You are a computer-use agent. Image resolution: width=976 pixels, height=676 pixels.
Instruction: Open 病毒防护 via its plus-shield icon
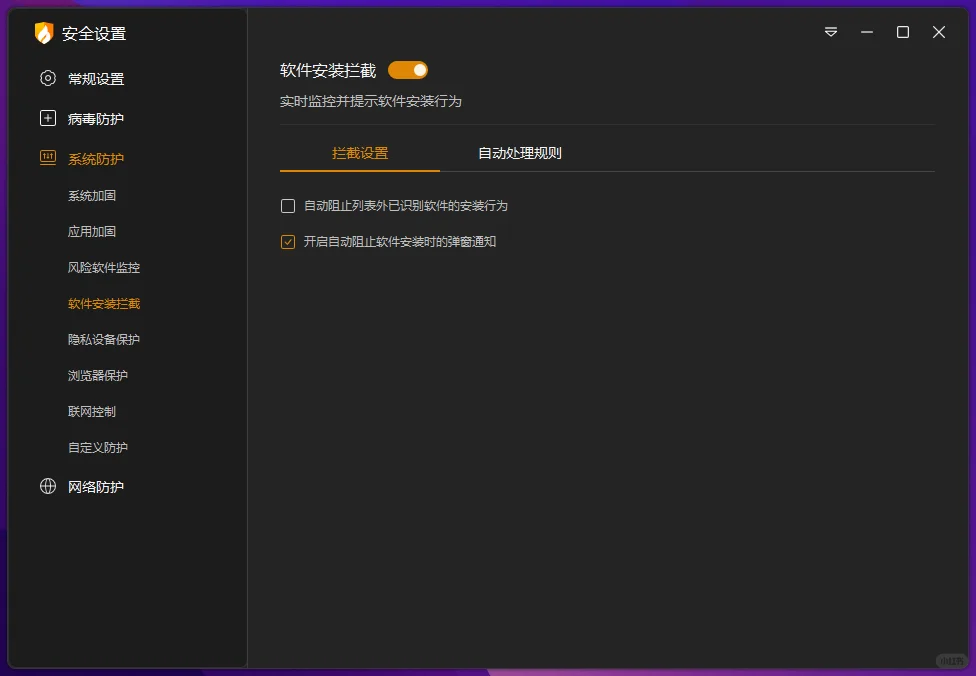[47, 118]
